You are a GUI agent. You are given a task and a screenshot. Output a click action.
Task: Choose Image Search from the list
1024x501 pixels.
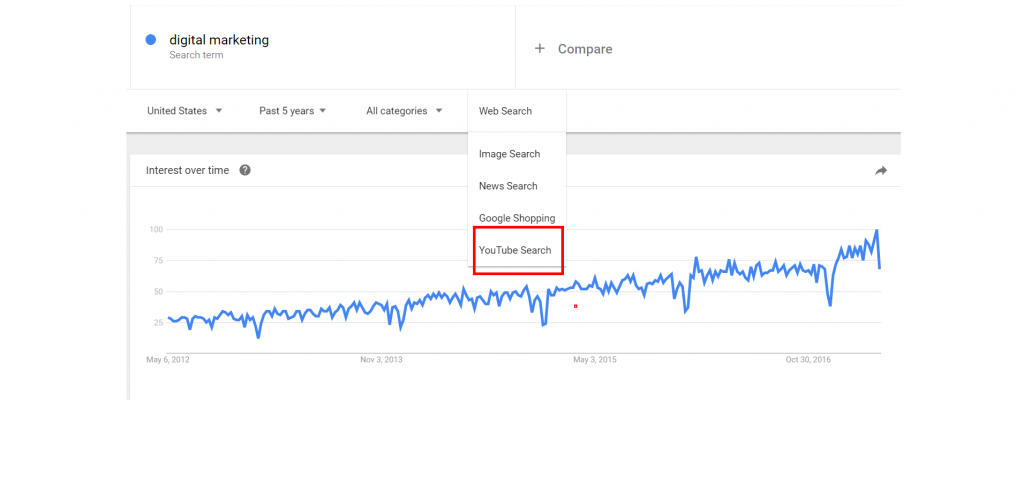pyautogui.click(x=509, y=154)
